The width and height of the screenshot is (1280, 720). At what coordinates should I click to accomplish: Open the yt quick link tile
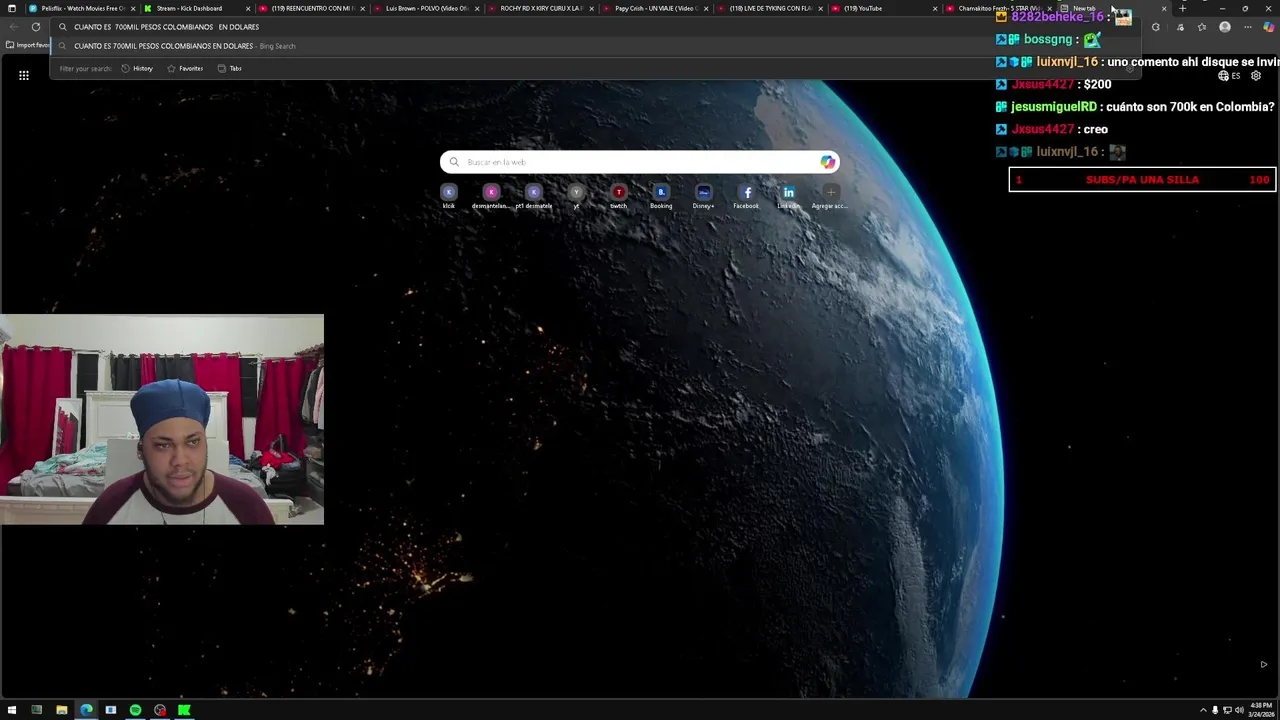pos(576,196)
